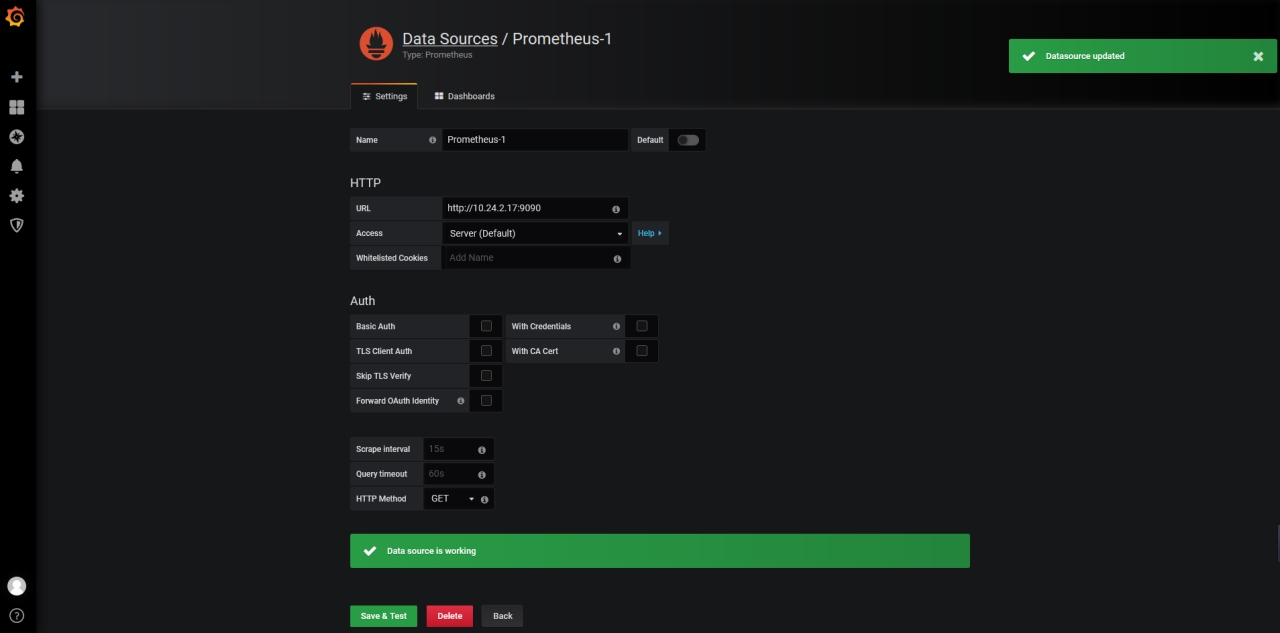
Task: Show info icon in Whitelisted Cookies field
Action: [616, 258]
